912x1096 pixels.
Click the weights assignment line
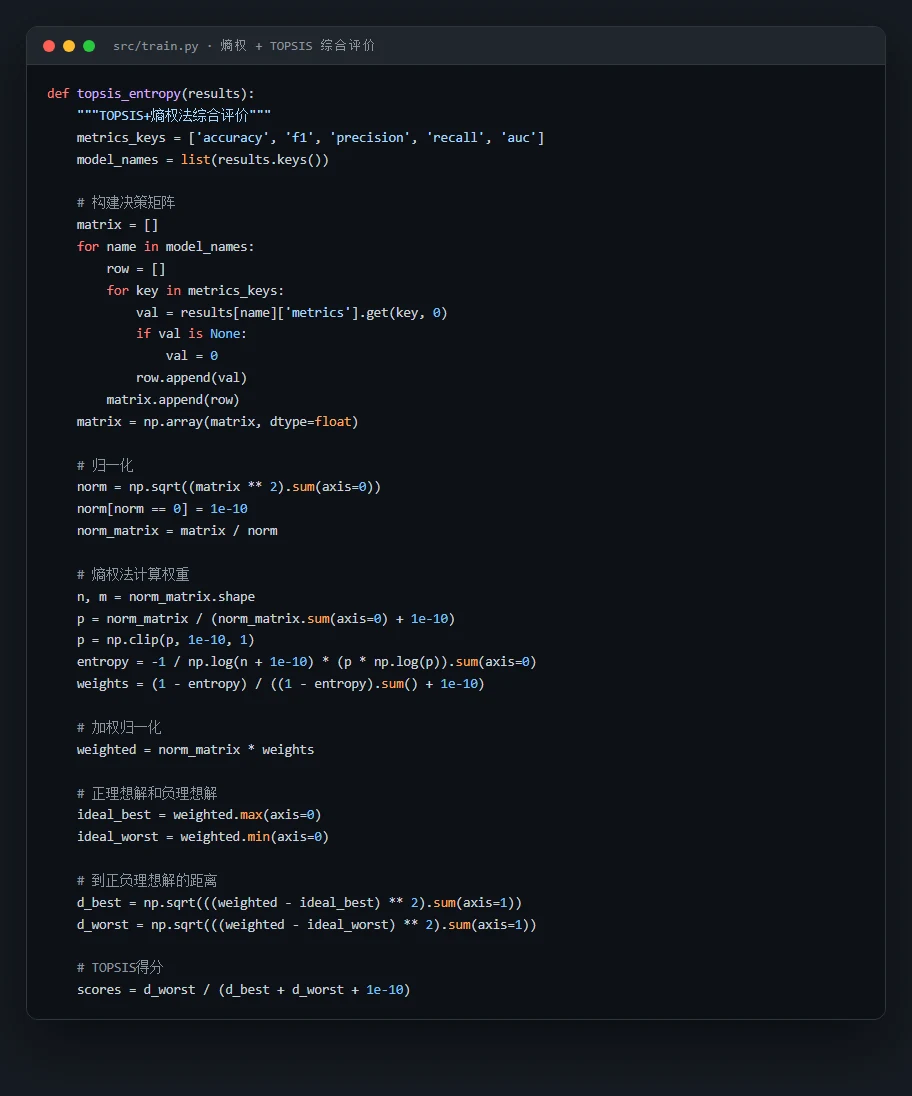pos(280,684)
